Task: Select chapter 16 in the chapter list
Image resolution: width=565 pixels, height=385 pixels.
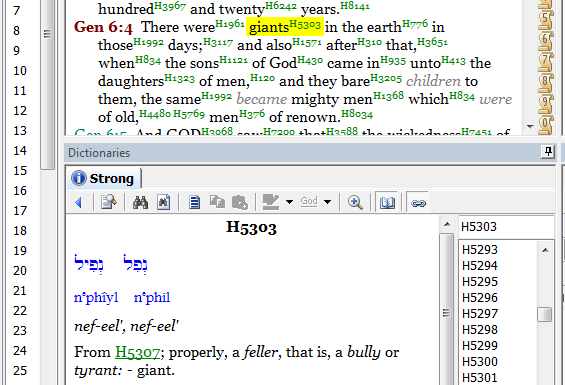Action: coord(20,191)
